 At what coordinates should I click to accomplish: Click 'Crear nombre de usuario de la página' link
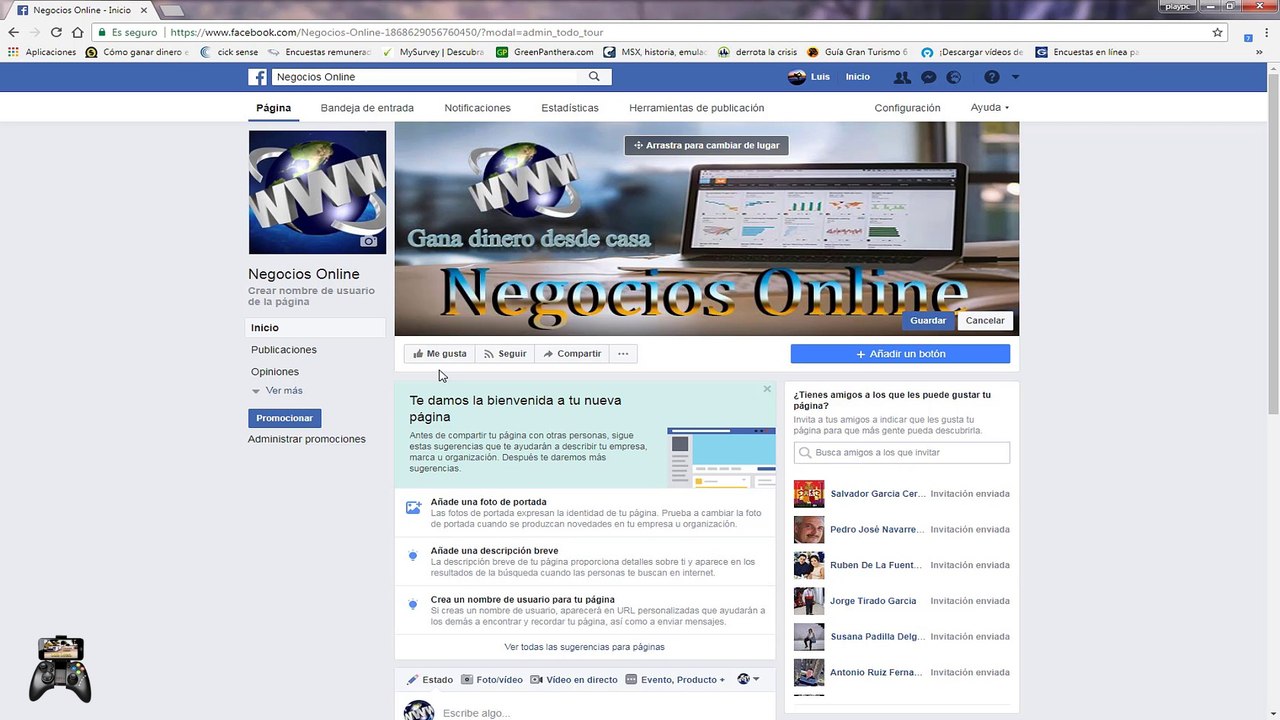point(311,296)
